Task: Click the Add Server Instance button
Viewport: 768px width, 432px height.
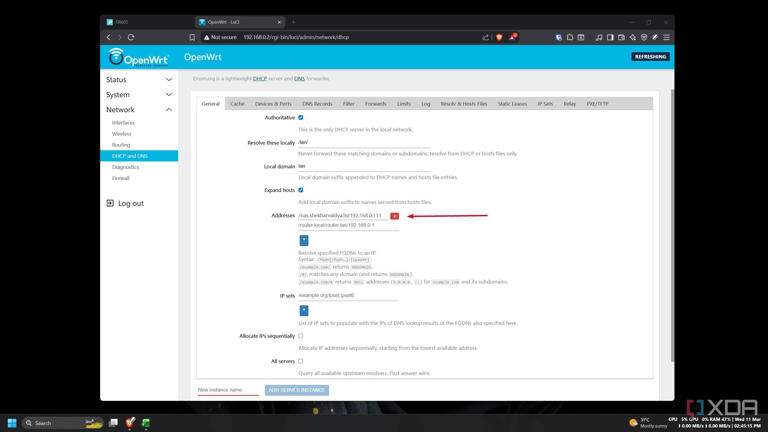Action: point(297,390)
